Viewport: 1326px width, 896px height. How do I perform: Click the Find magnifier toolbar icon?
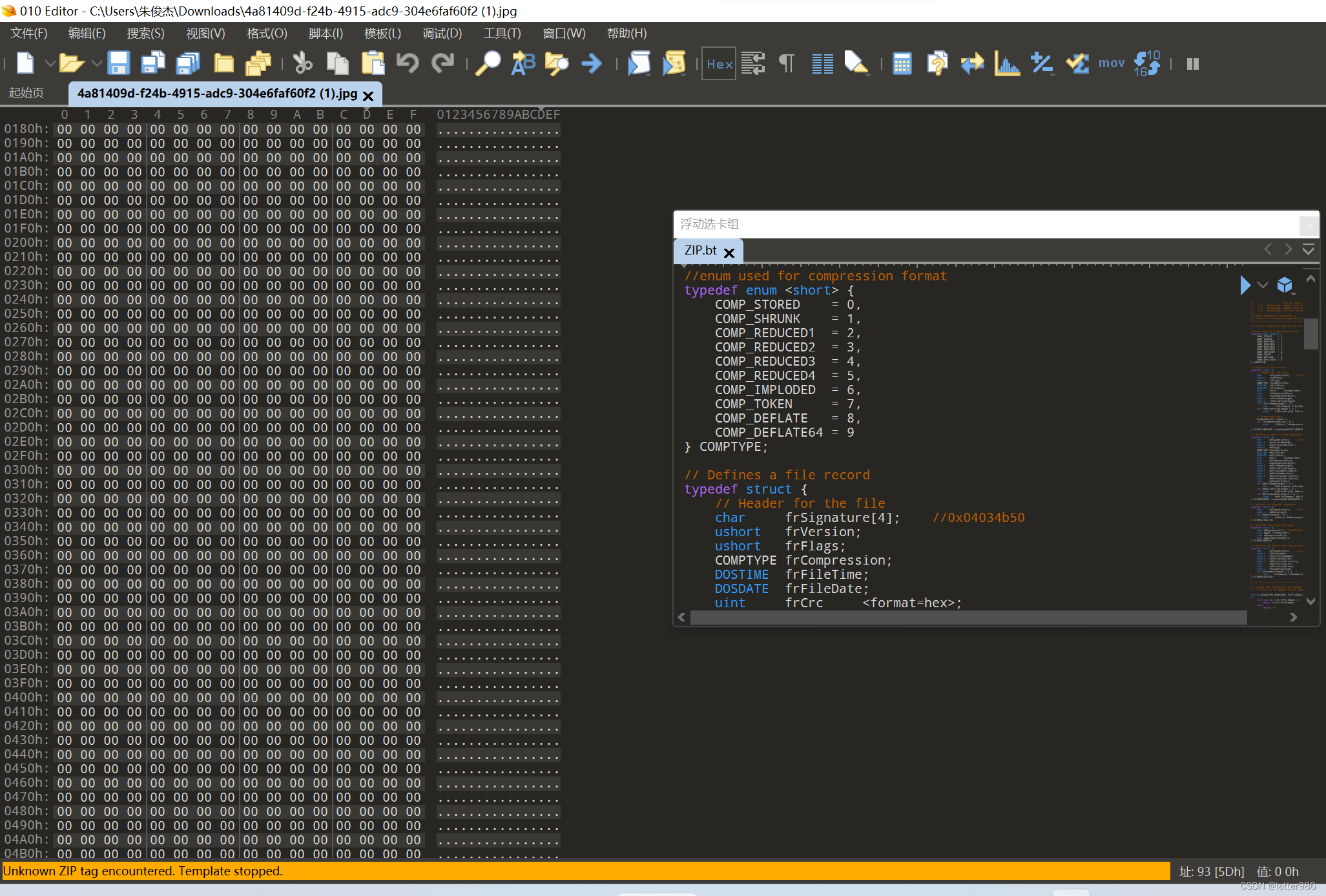[488, 63]
